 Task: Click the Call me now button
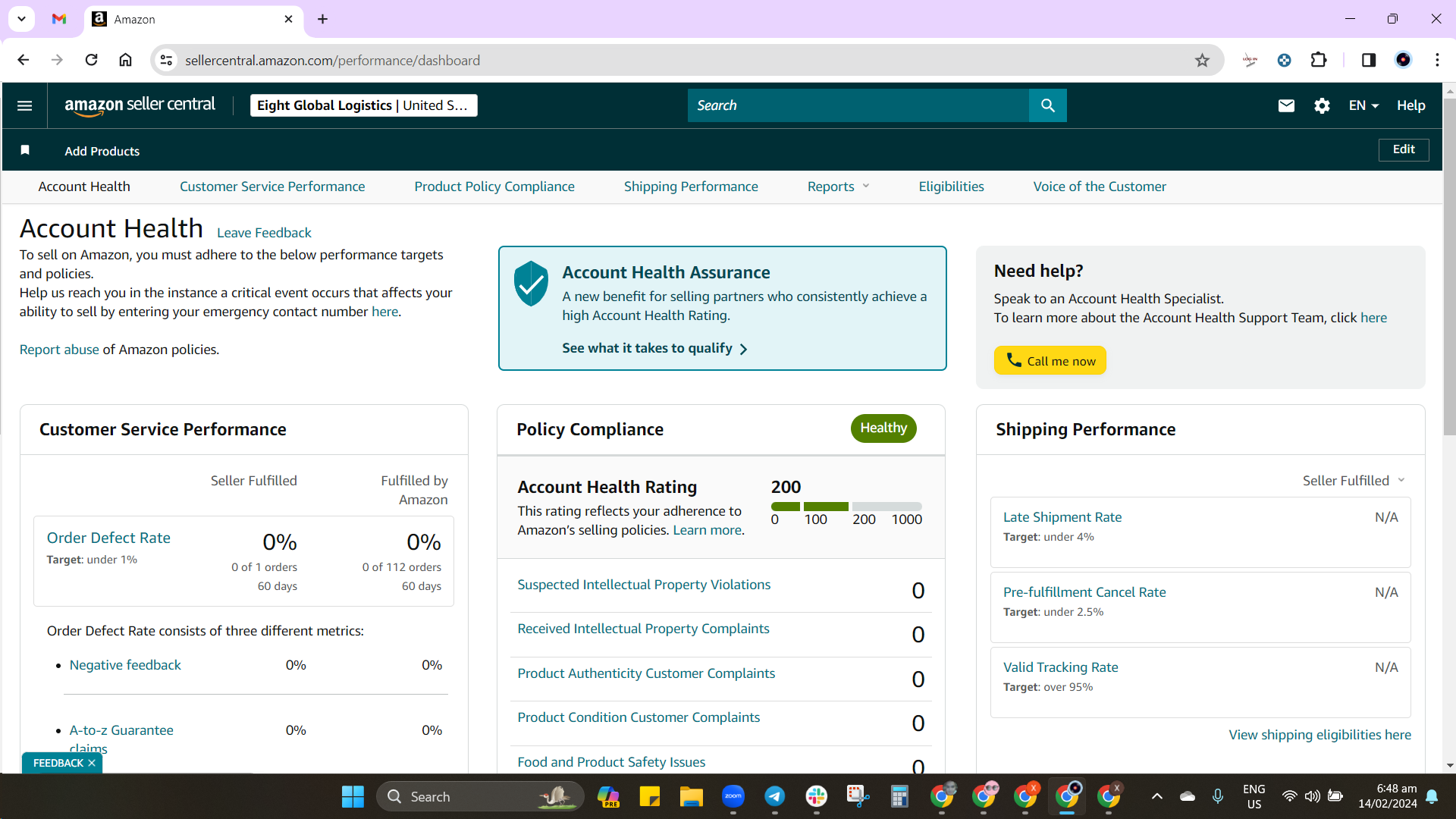click(1050, 360)
